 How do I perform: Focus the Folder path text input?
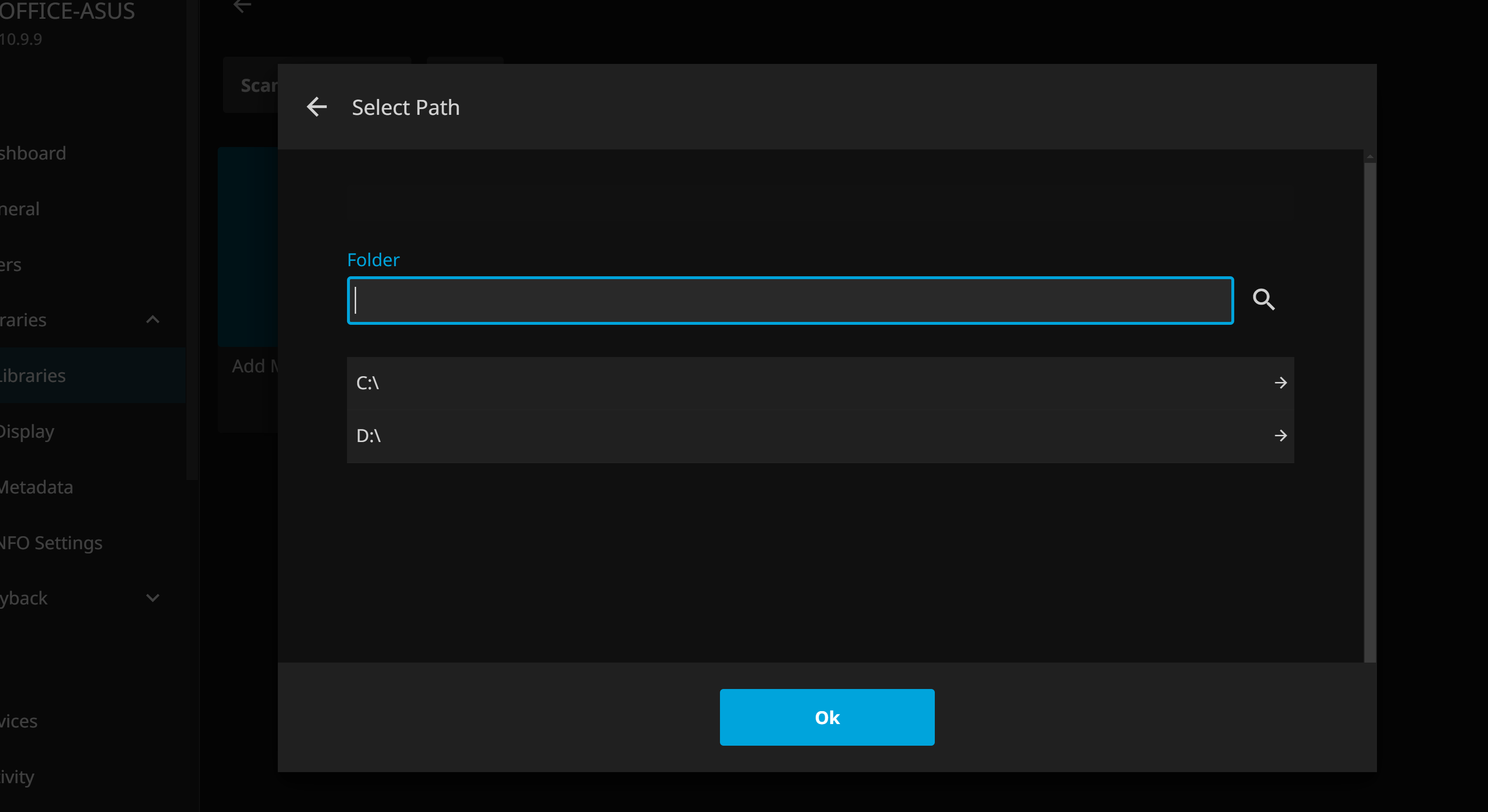(x=790, y=301)
